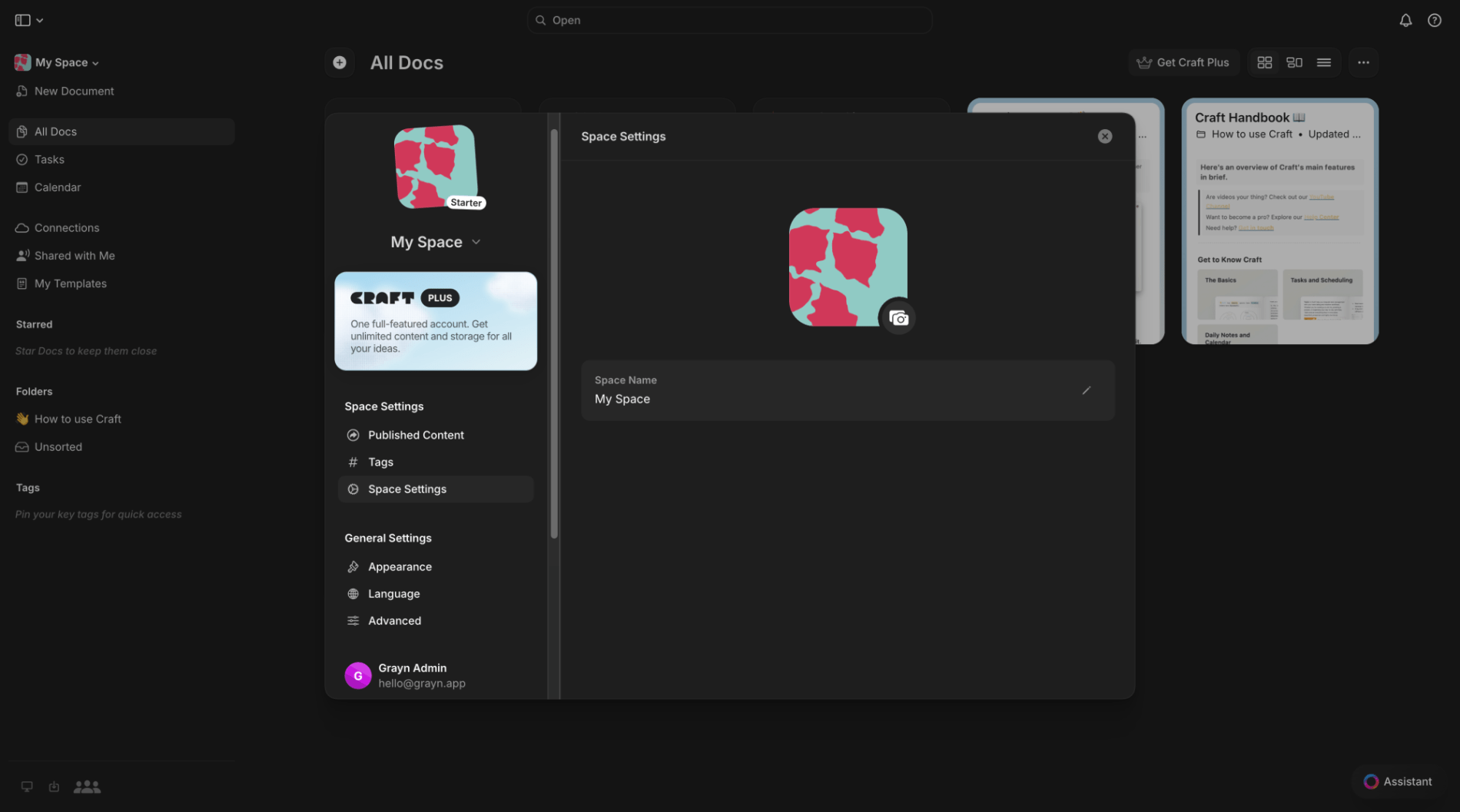This screenshot has width=1460, height=812.
Task: Open the Grayn Admin account entry
Action: click(436, 675)
